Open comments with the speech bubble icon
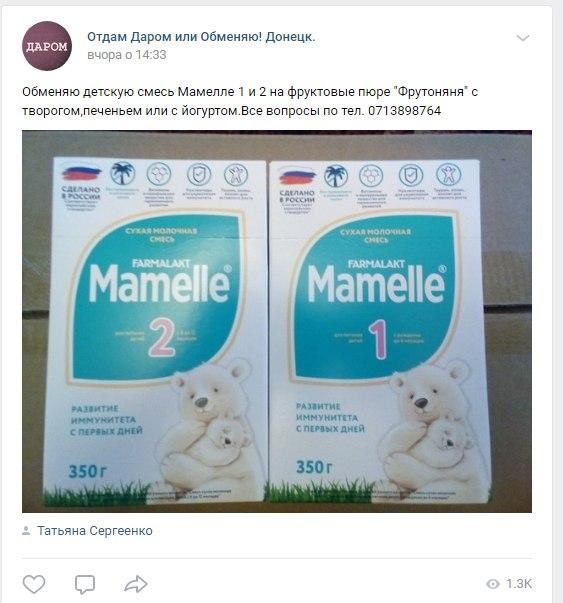Image resolution: width=563 pixels, height=603 pixels. click(85, 584)
